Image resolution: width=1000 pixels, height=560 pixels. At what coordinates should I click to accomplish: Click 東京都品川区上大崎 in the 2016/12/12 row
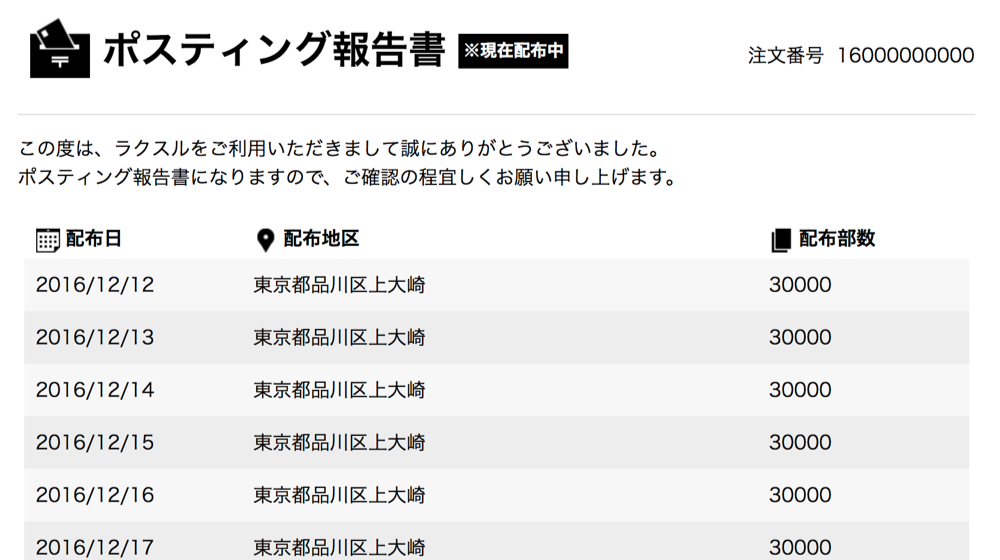coord(339,285)
